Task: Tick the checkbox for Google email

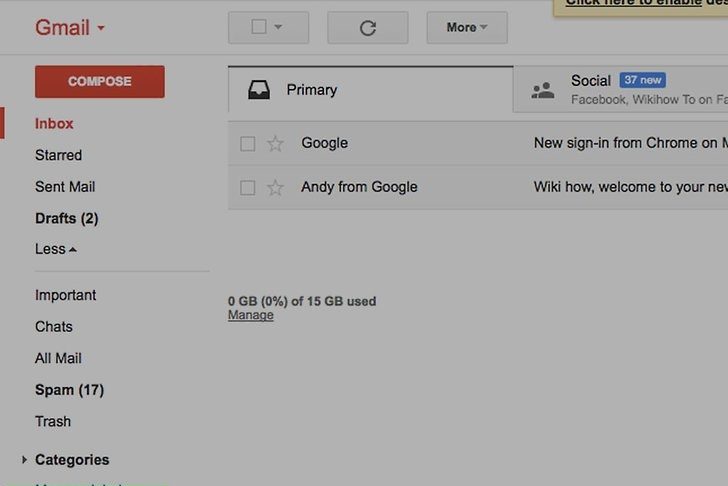Action: click(x=248, y=144)
